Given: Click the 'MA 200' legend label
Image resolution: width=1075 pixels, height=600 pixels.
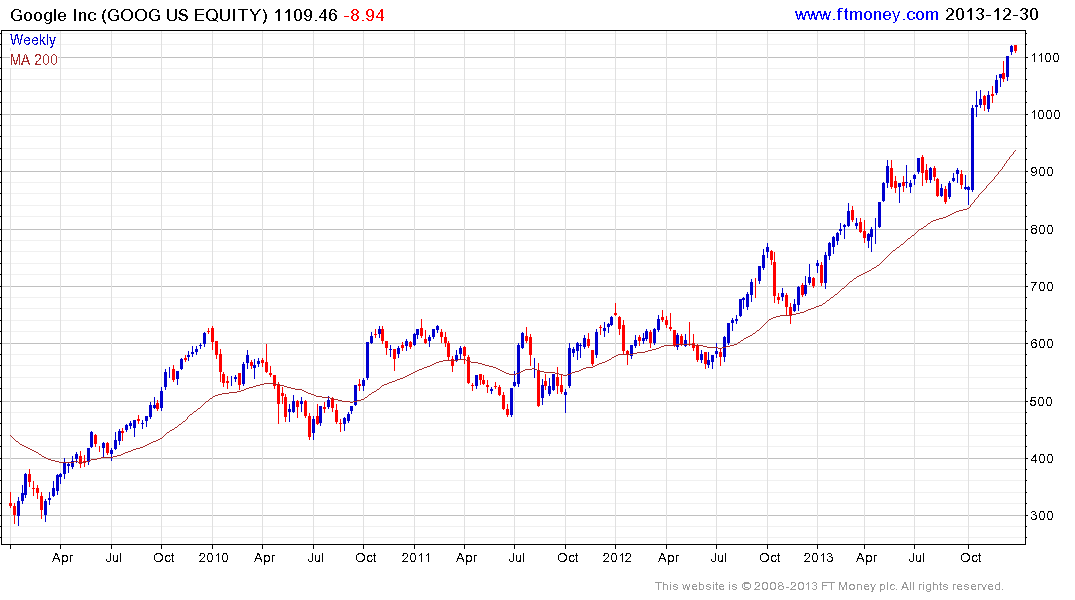Looking at the screenshot, I should coord(34,60).
